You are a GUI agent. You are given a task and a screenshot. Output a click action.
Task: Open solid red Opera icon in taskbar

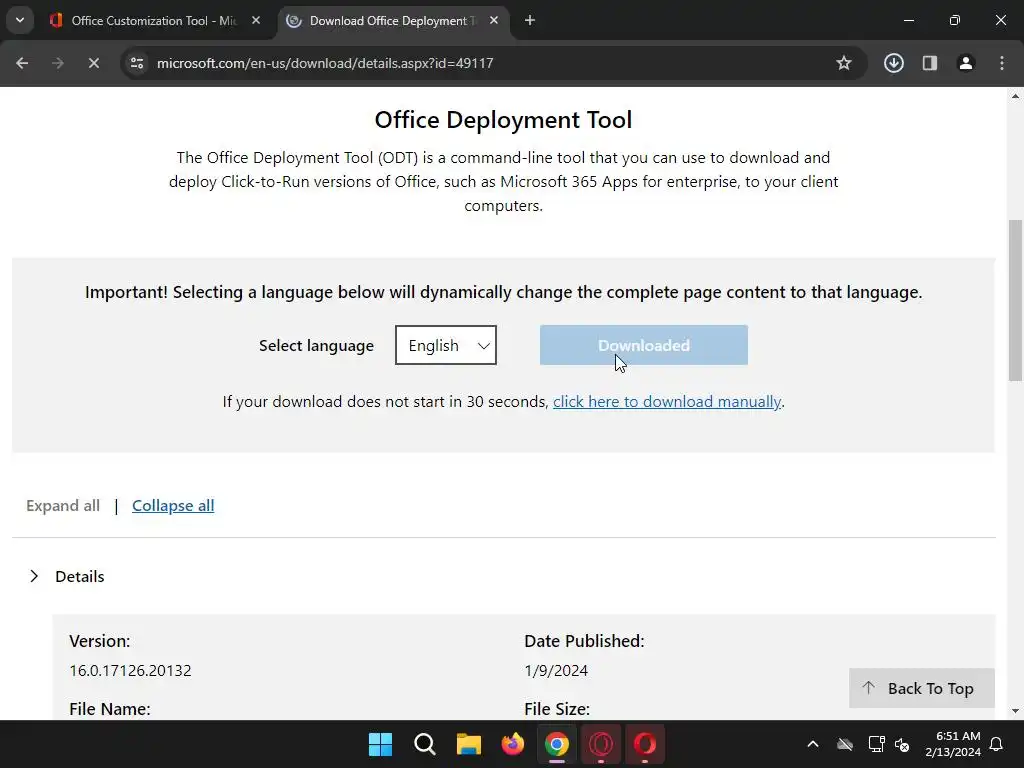click(x=645, y=744)
